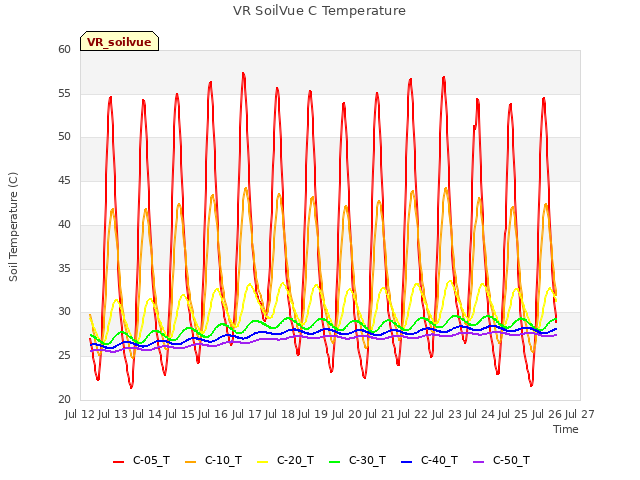Click the Jul 23 x-axis tick label
The height and width of the screenshot is (480, 640).
pyautogui.click(x=447, y=414)
